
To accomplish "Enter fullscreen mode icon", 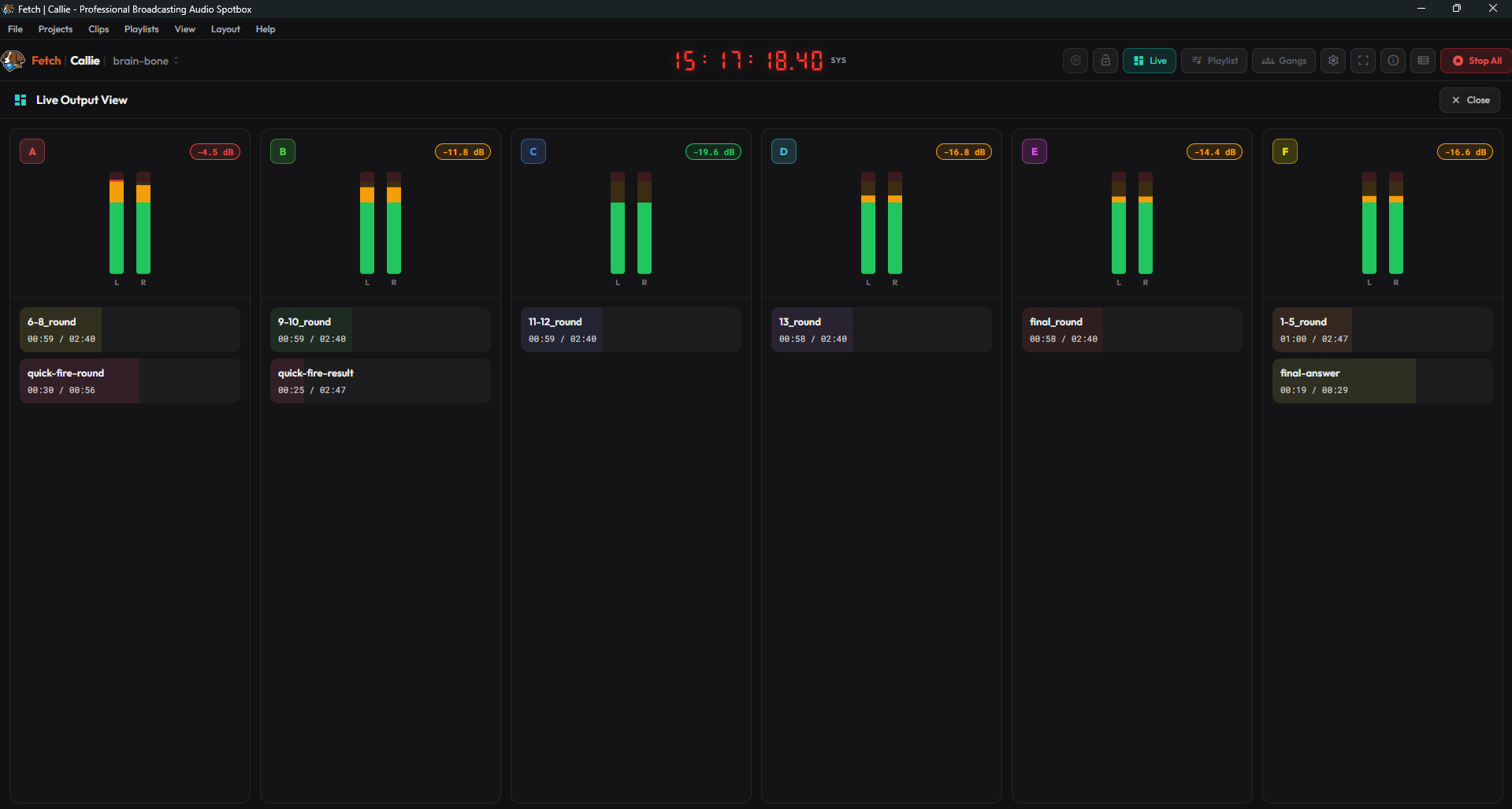I will coord(1363,61).
